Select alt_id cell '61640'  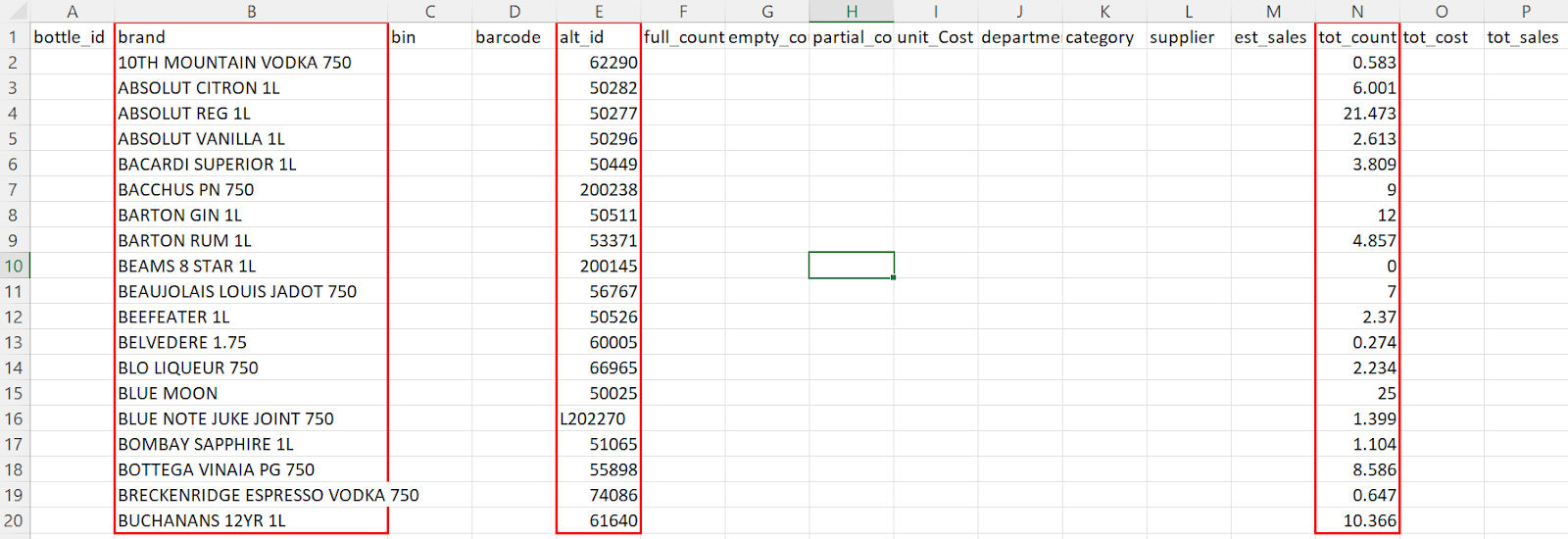599,520
